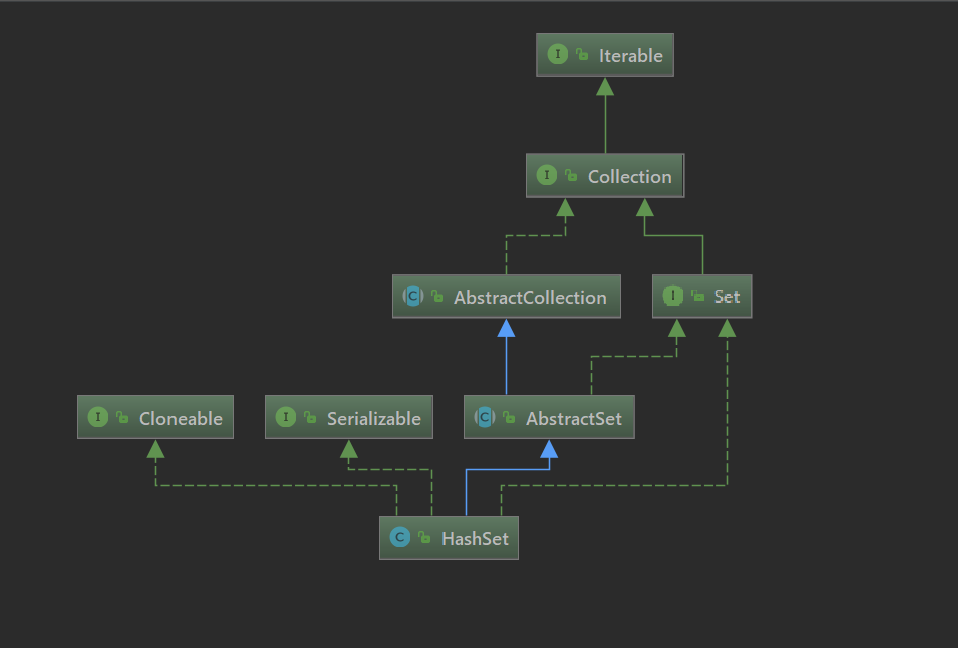Click the abstract class icon on AbstractCollection
This screenshot has height=648, width=958.
coord(412,297)
